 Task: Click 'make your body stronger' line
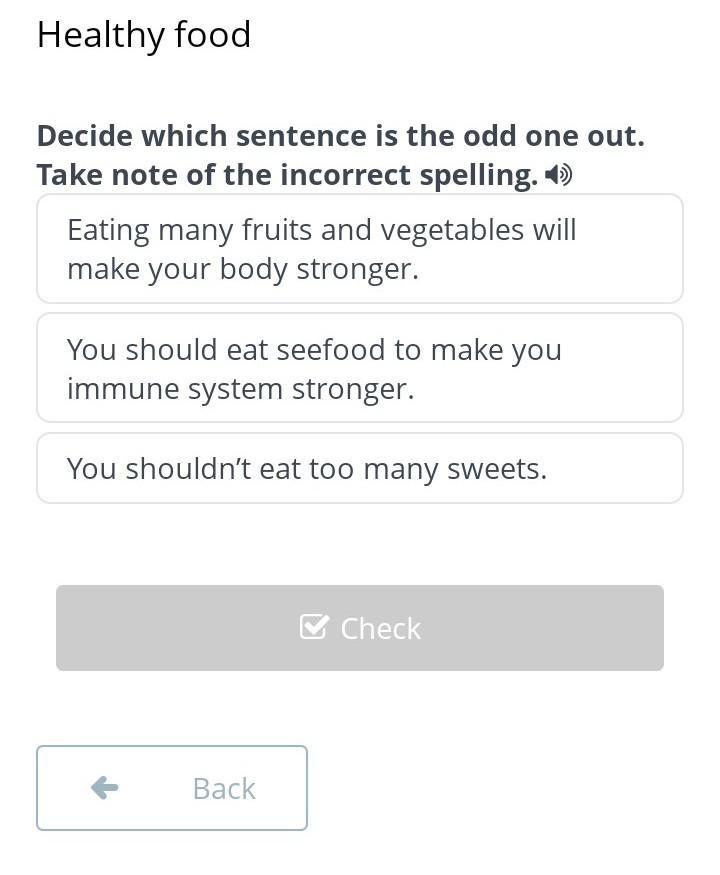pyautogui.click(x=242, y=270)
